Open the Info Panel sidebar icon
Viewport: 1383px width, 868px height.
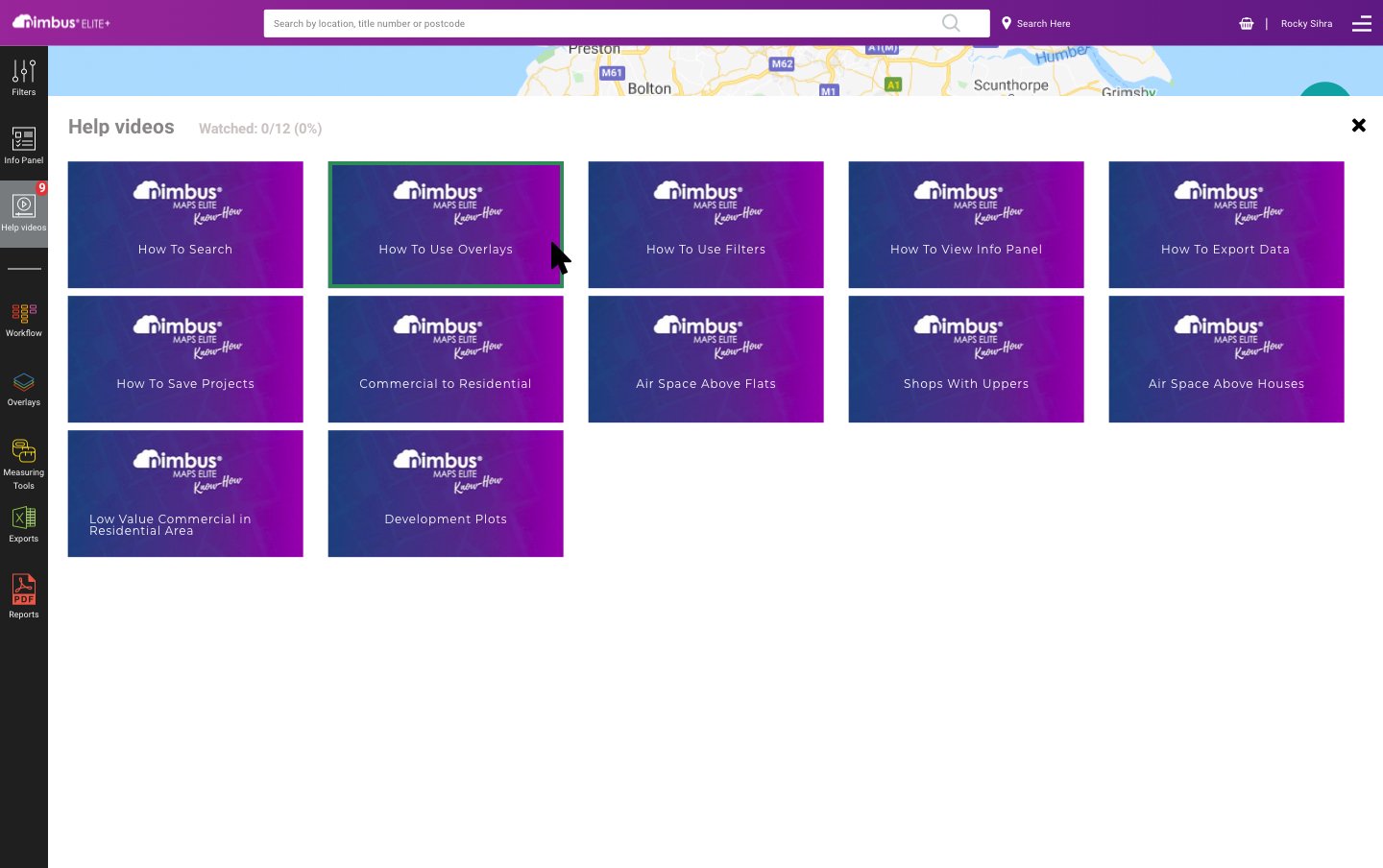[24, 146]
